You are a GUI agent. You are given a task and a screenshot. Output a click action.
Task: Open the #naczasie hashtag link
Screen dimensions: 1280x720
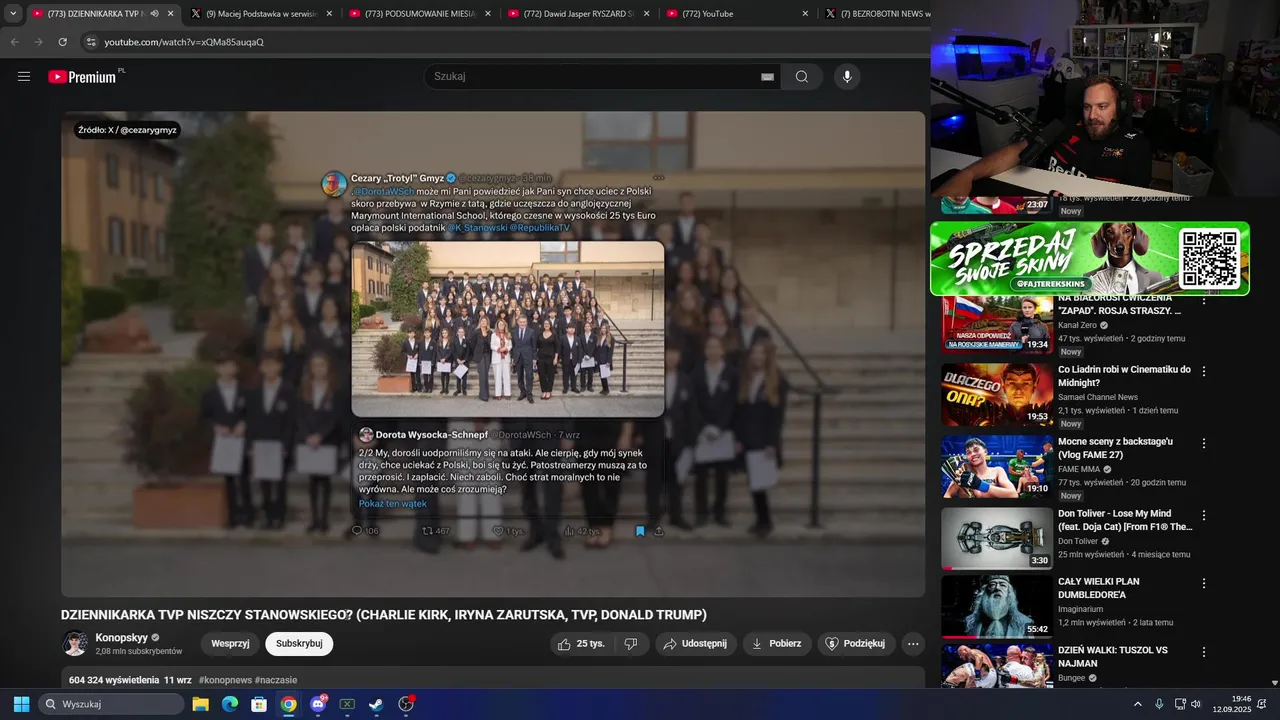276,680
